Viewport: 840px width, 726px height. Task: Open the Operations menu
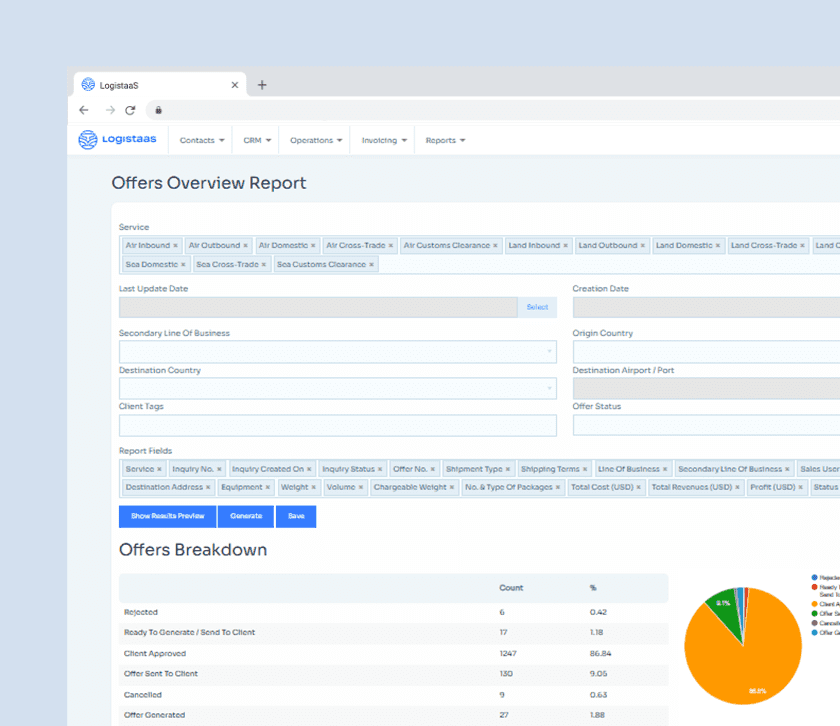click(315, 140)
